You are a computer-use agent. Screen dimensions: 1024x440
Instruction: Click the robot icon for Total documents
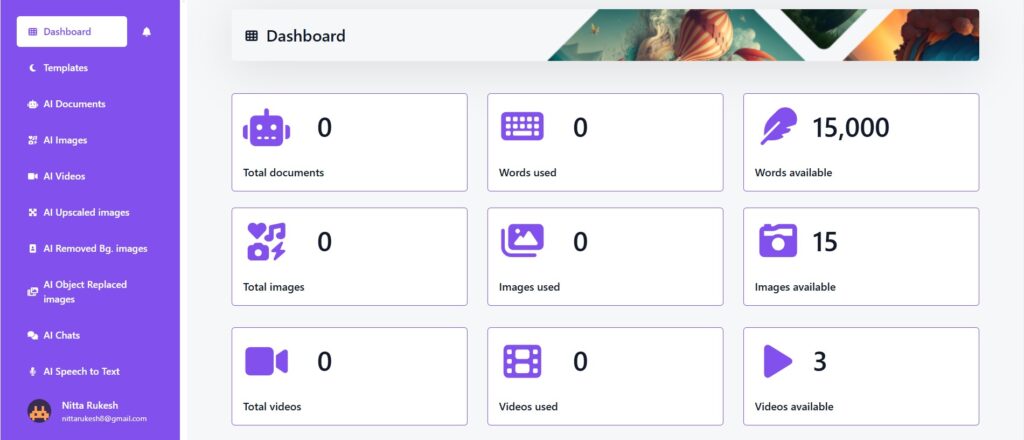[266, 128]
